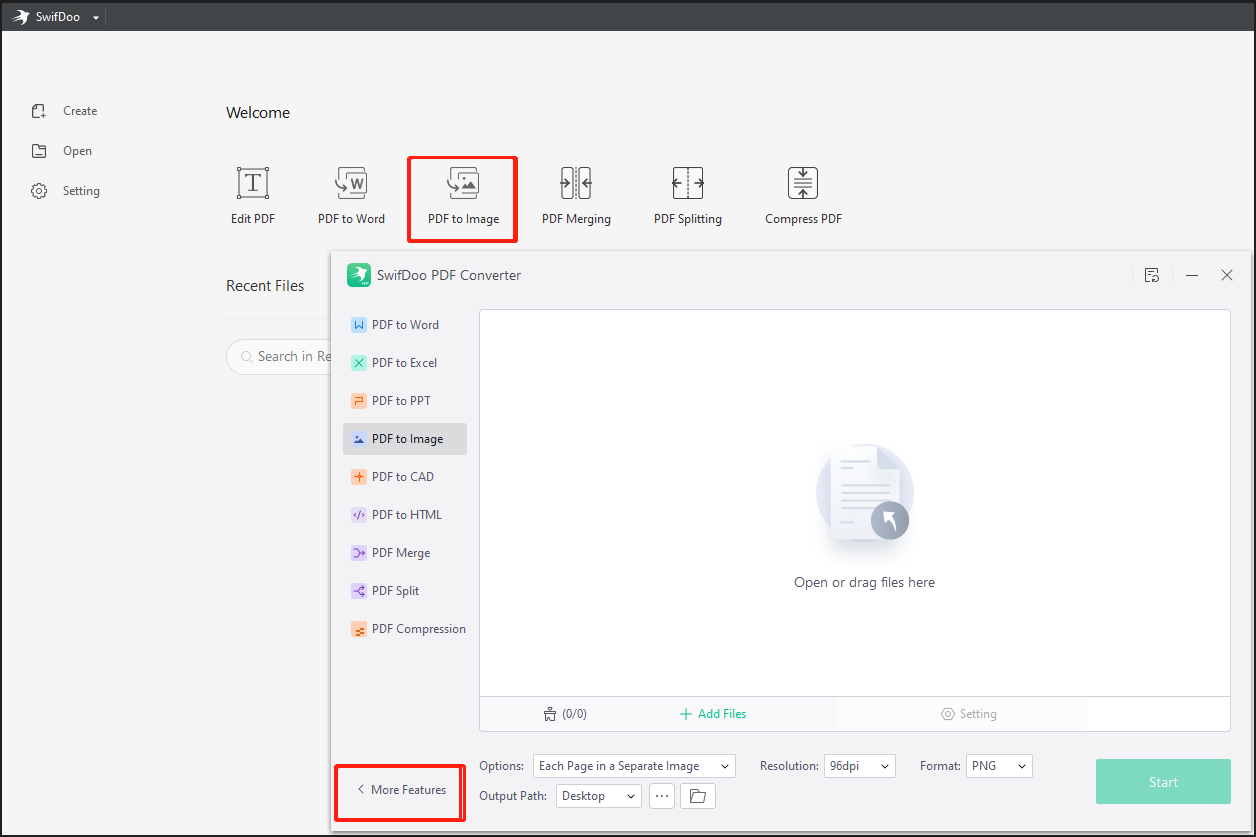Choose PDF to CAD converter
This screenshot has width=1256, height=837.
405,477
